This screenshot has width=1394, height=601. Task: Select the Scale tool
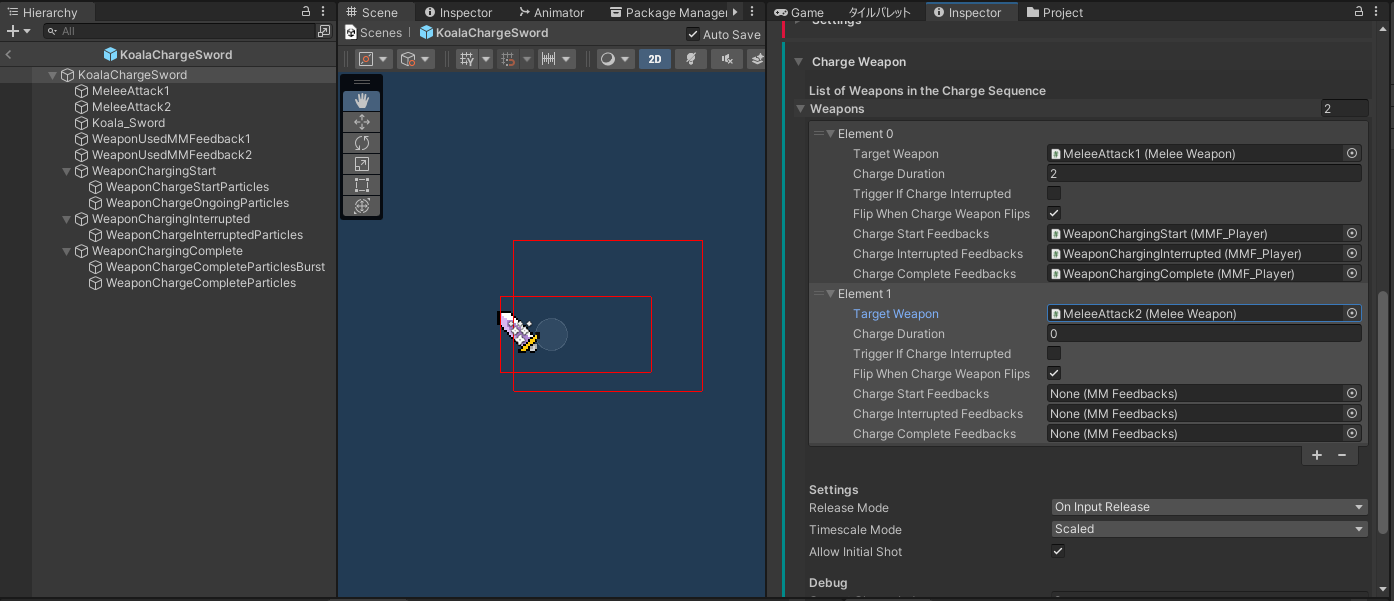pos(362,164)
